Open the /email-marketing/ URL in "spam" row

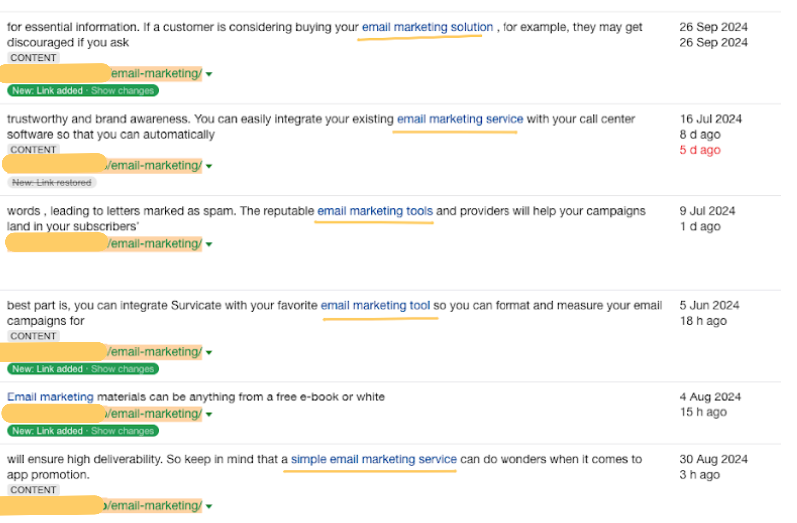[x=156, y=244]
